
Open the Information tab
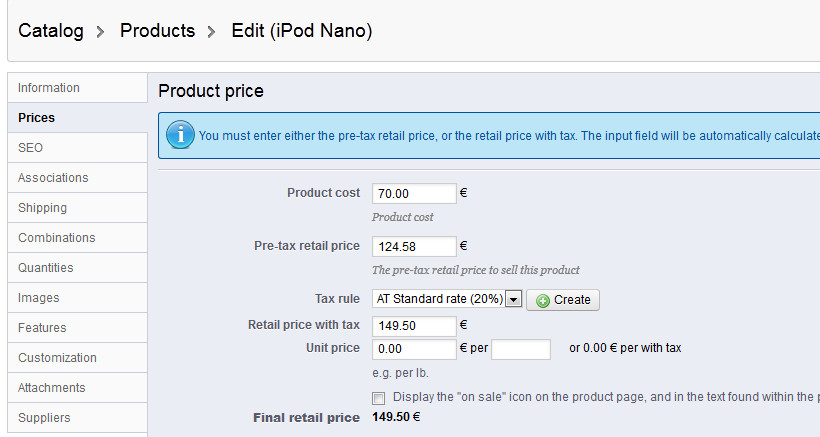point(49,88)
